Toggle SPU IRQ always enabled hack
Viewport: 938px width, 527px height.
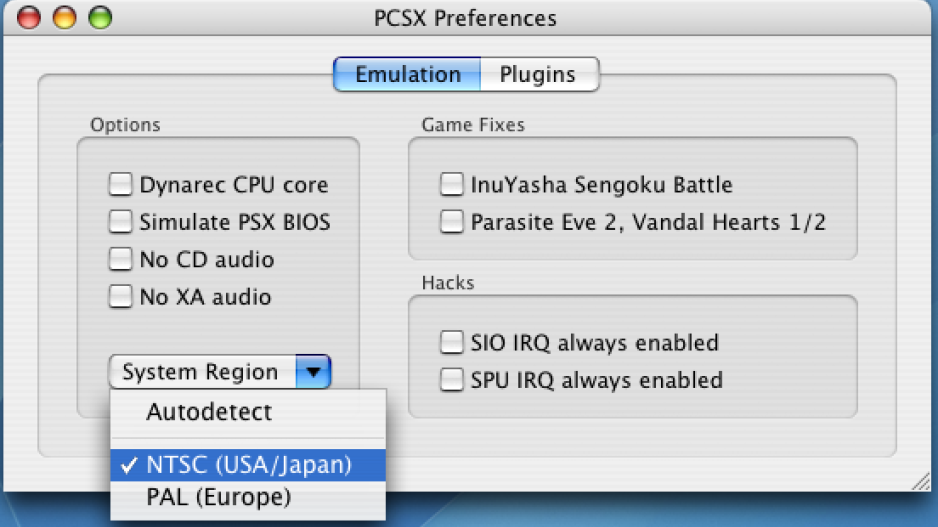[452, 379]
